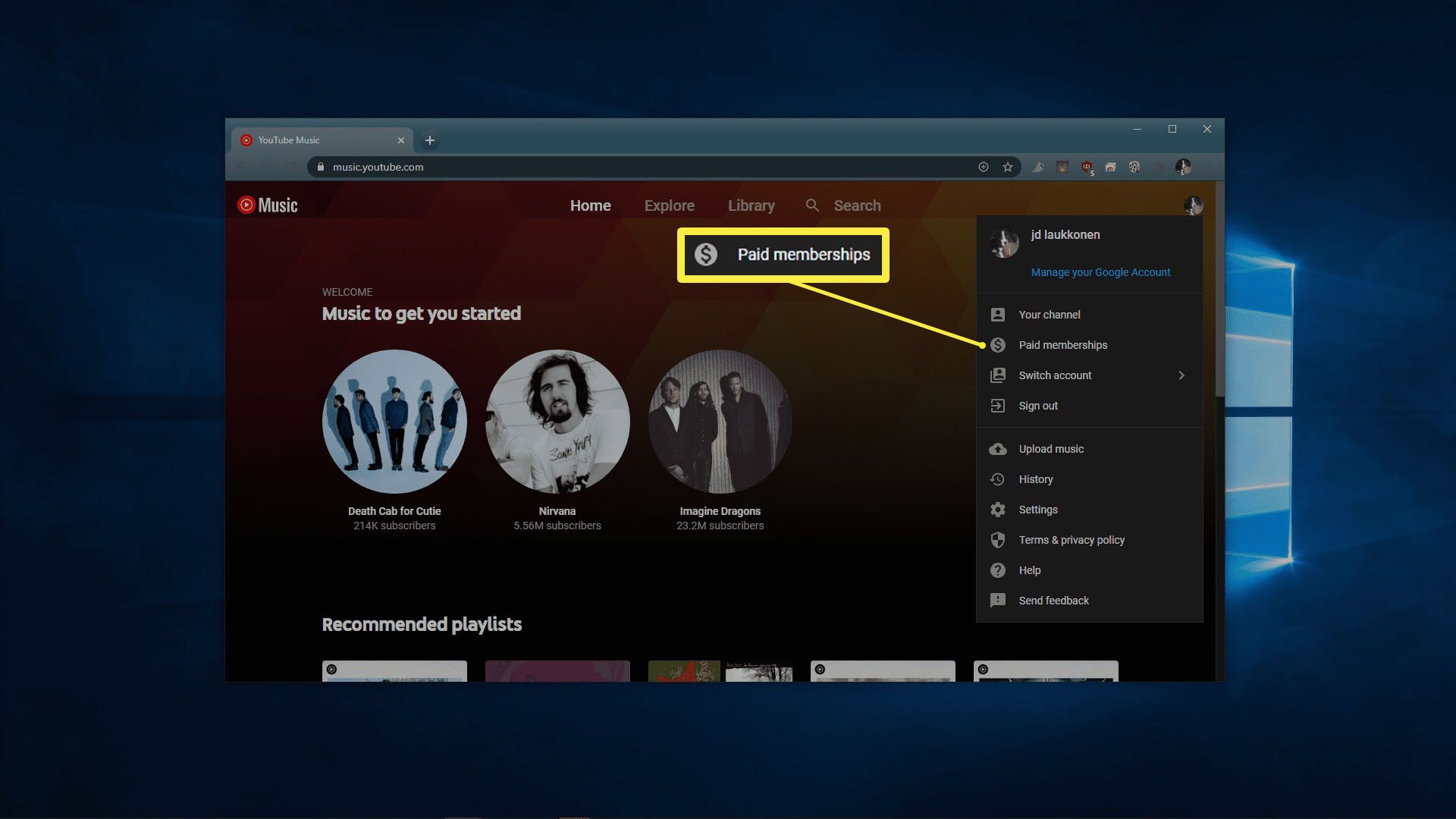The height and width of the screenshot is (819, 1456).
Task: Click the user account avatar icon
Action: click(x=1194, y=204)
